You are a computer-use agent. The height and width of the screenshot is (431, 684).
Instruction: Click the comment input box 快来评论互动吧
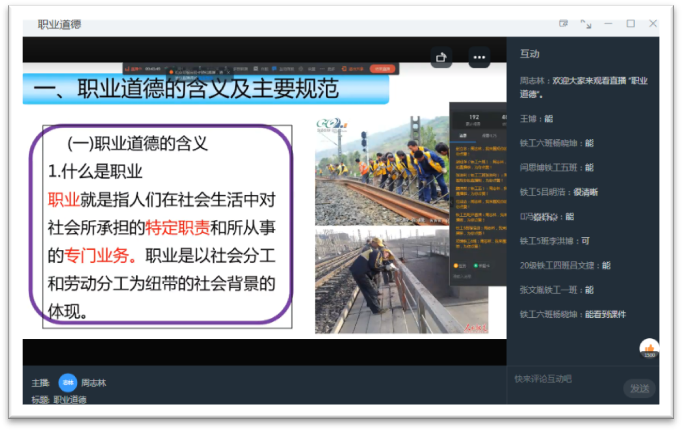pos(565,378)
